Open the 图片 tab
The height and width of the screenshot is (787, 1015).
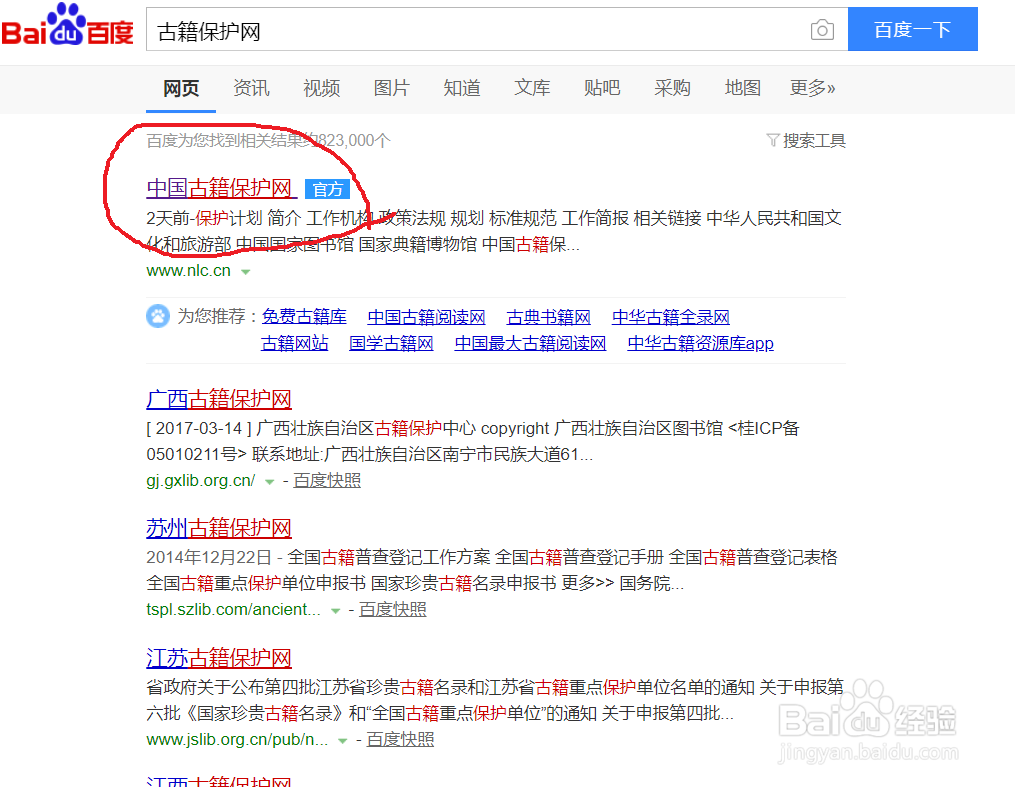[x=392, y=88]
